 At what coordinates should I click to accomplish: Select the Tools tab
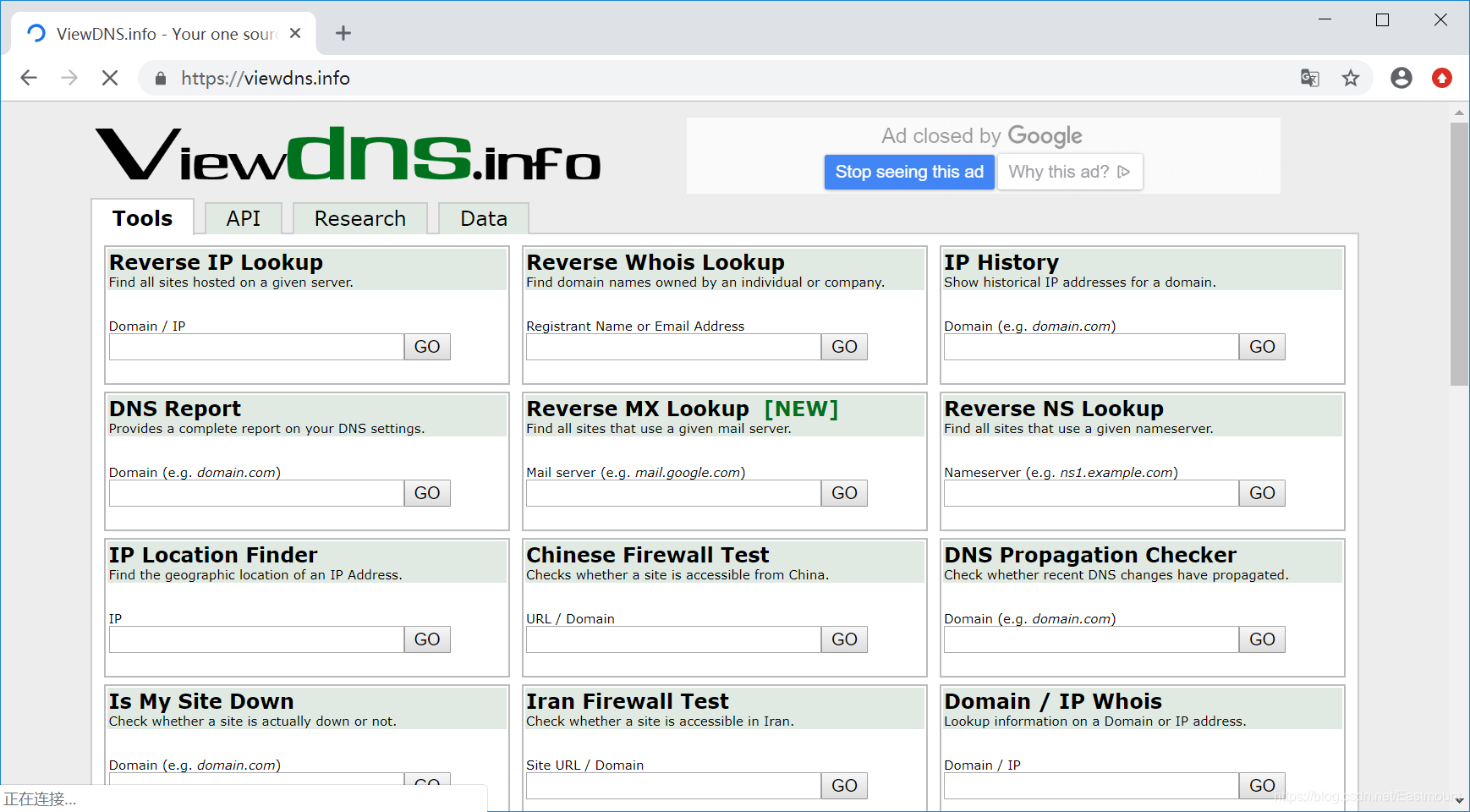pos(142,217)
